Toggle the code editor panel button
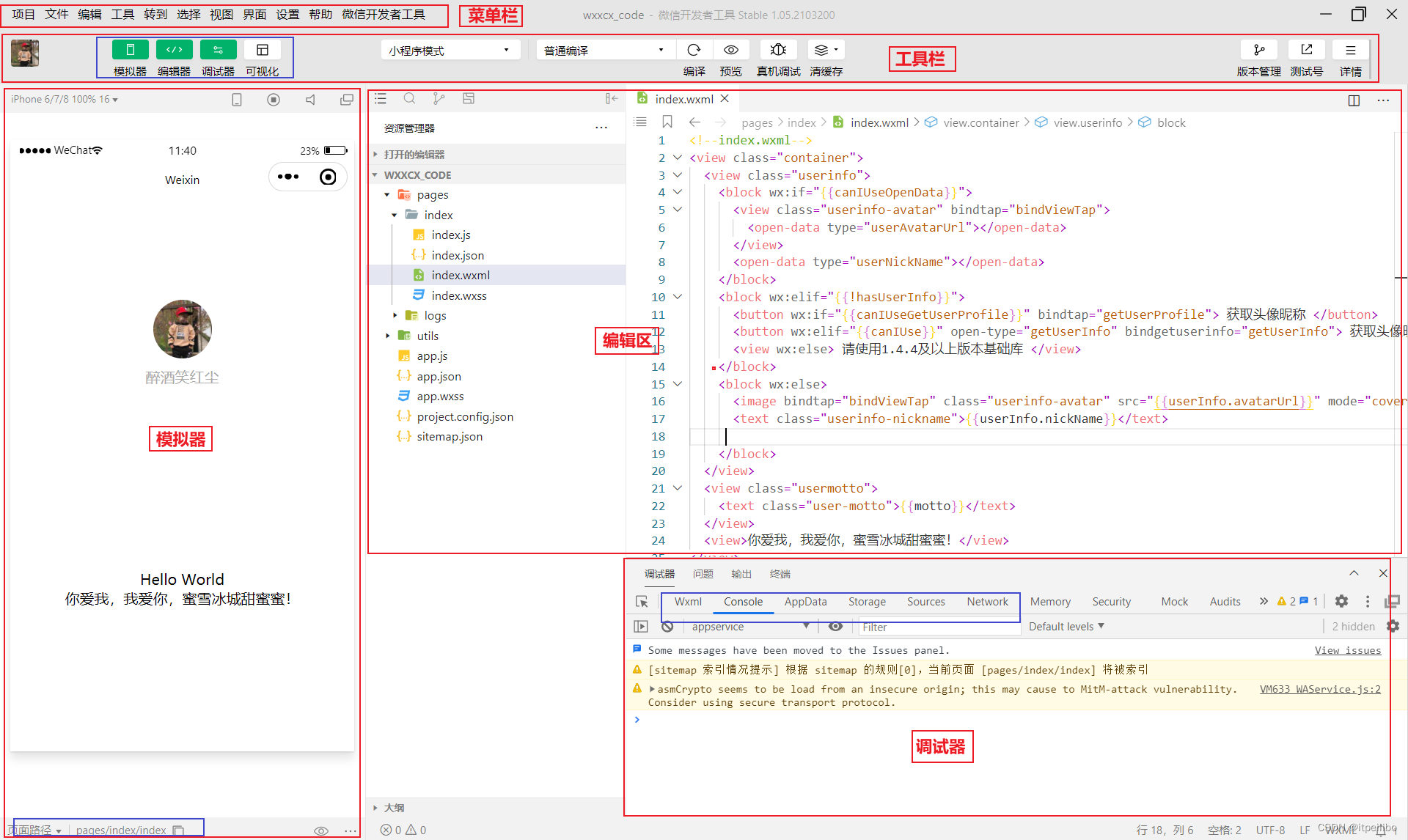 175,50
